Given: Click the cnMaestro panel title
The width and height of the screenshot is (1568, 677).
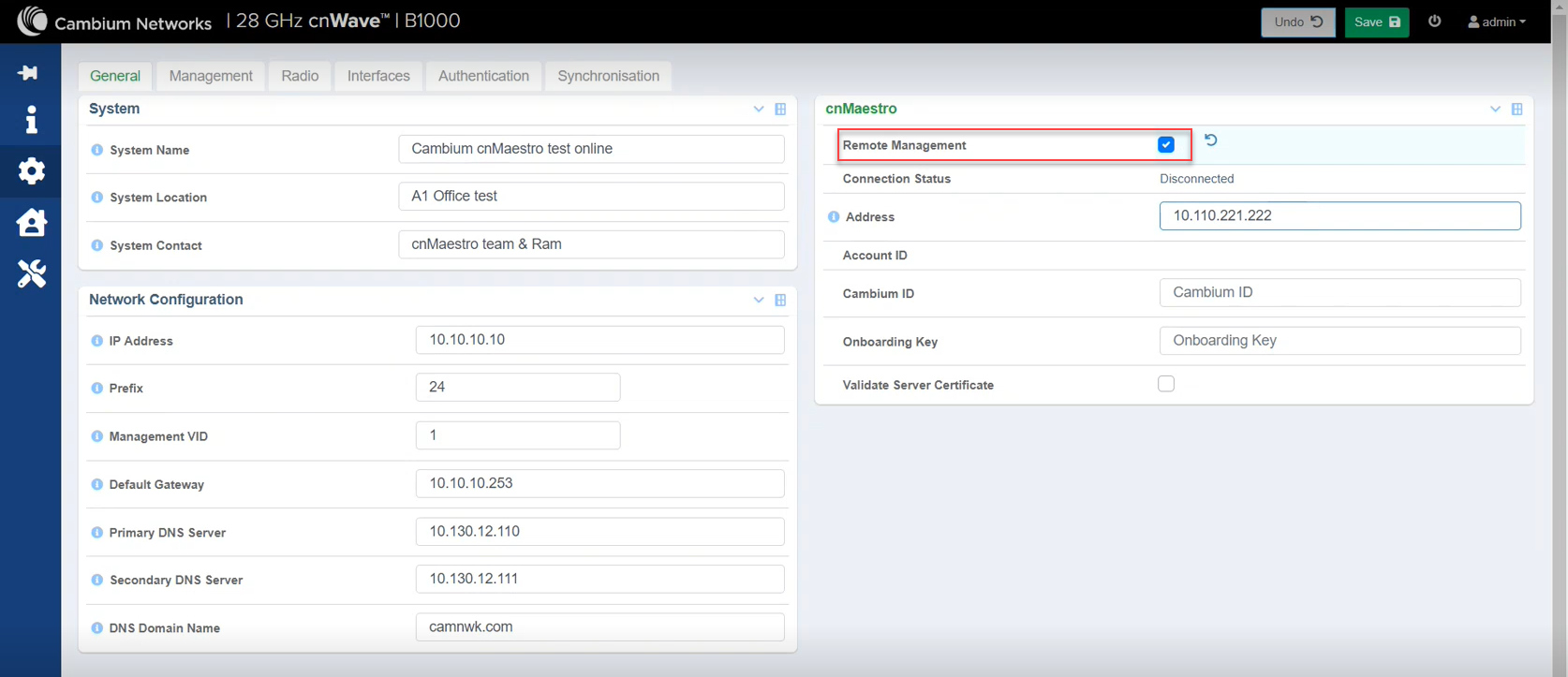Looking at the screenshot, I should point(861,109).
